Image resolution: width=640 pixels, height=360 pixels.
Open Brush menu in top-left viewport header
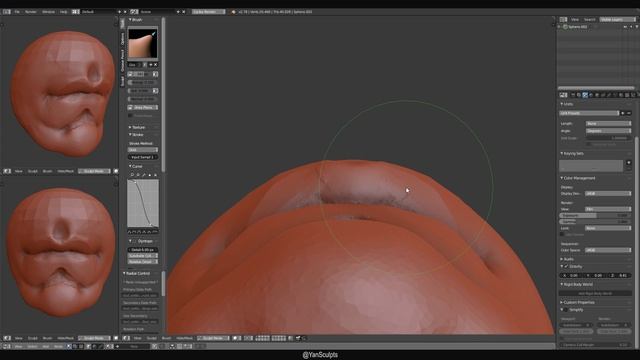tap(47, 171)
